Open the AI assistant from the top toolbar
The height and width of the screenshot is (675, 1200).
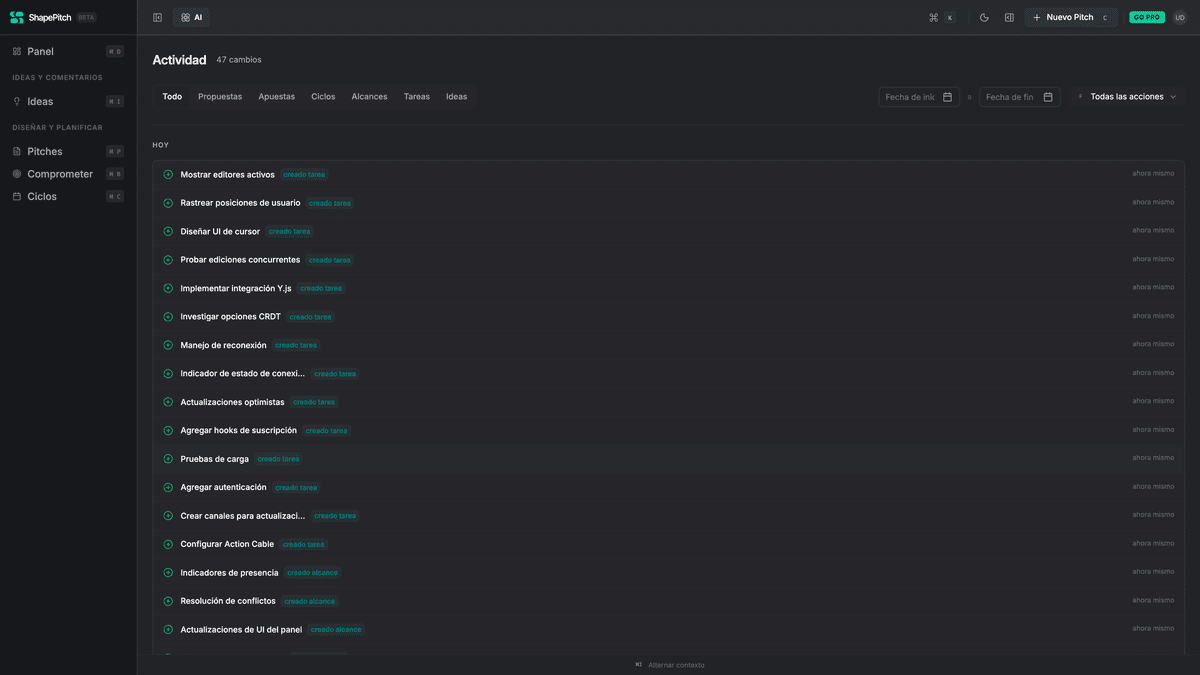point(190,17)
